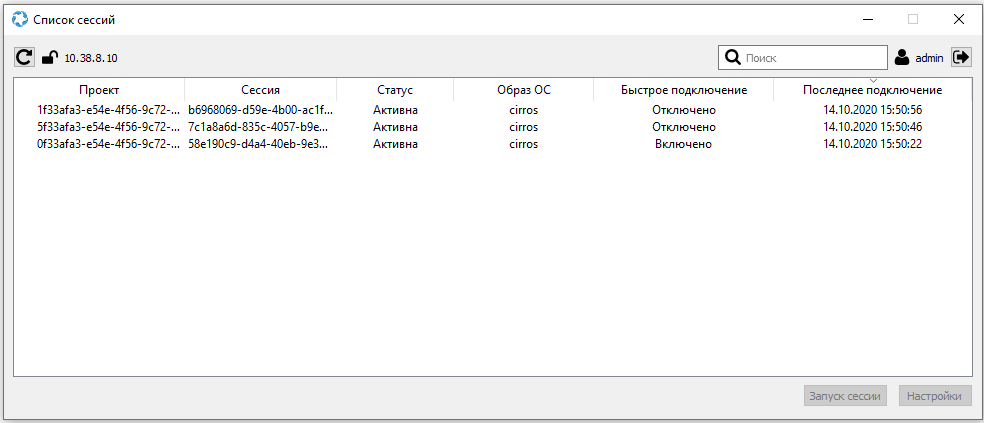This screenshot has width=984, height=423.
Task: Sort by the 'Проект' column header
Action: pos(99,90)
